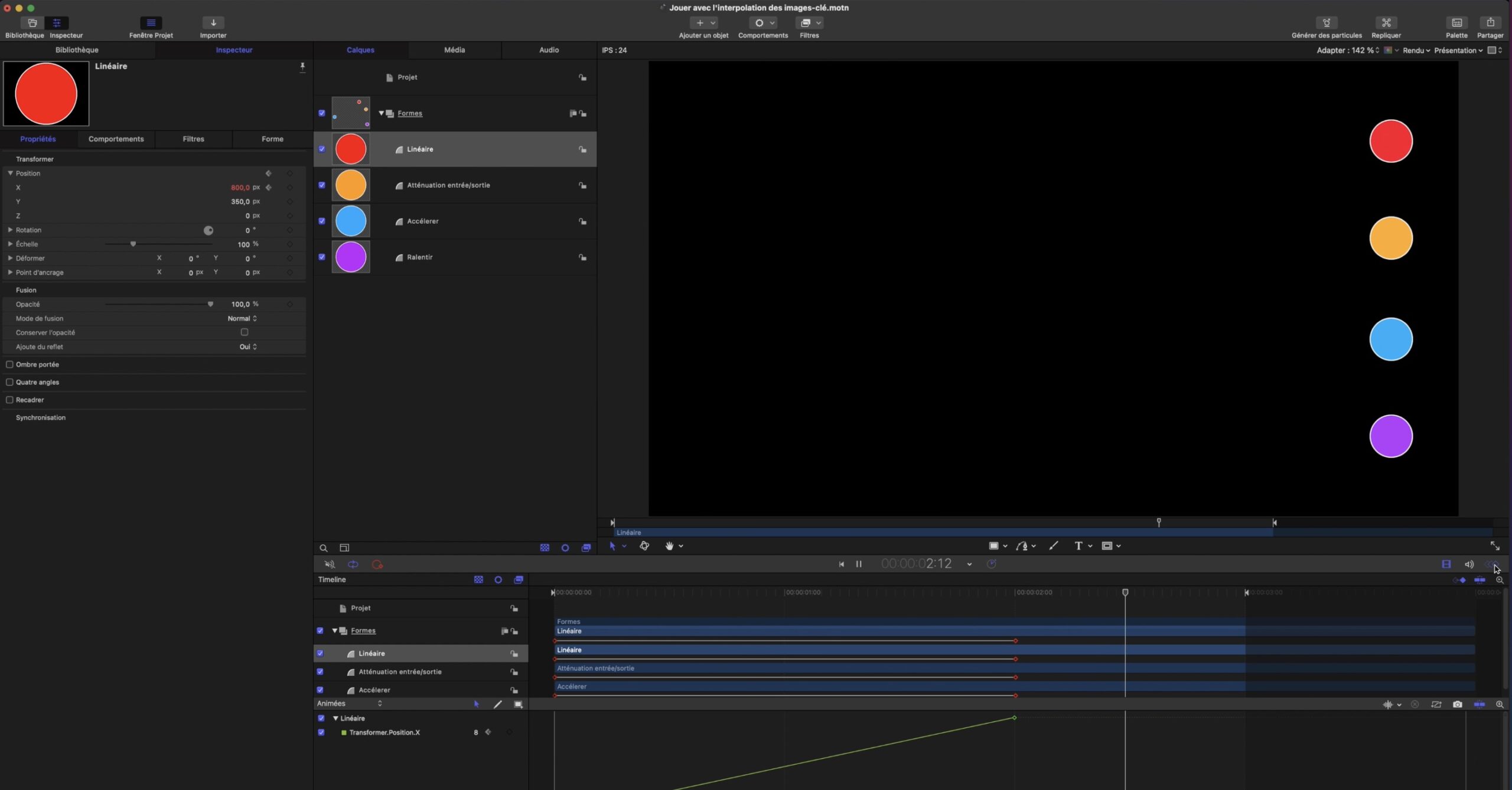
Task: Open the Comportements toolbar menu
Action: (x=763, y=23)
